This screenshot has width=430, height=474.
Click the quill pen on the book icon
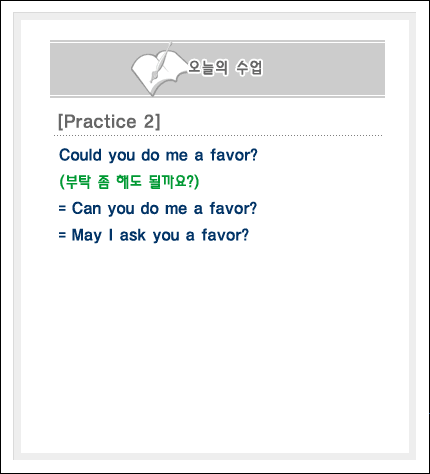click(161, 62)
